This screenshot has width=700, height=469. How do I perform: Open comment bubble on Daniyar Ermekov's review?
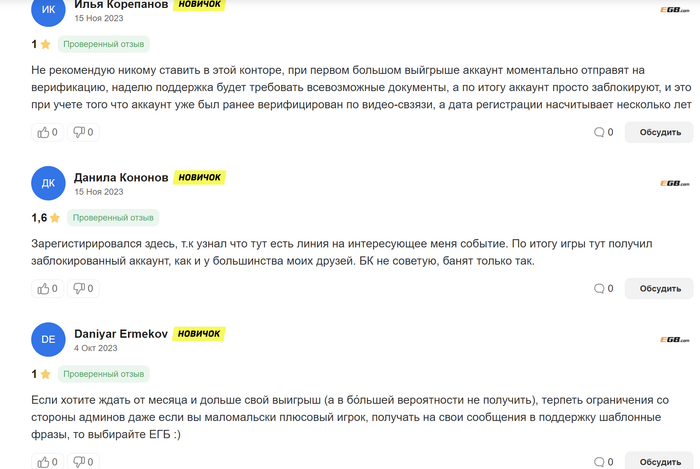coord(599,461)
